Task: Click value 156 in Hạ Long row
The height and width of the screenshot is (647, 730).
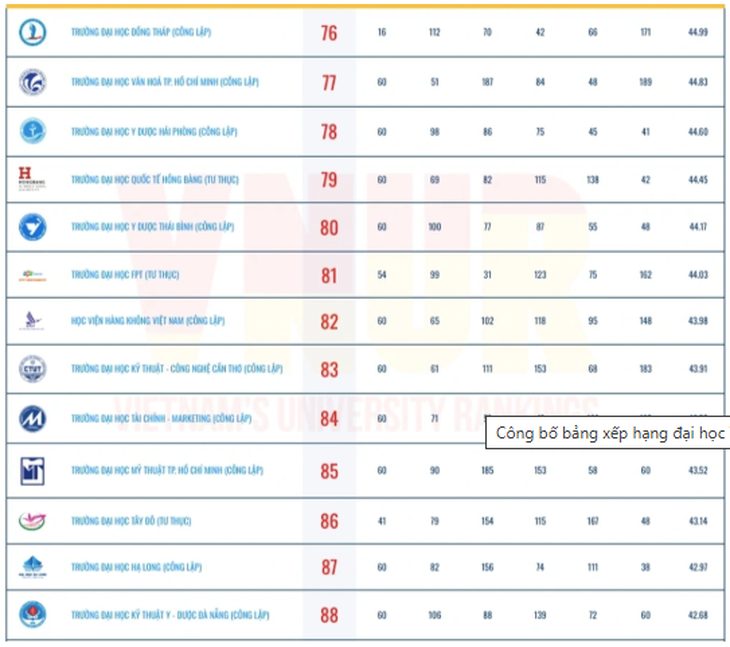Action: click(487, 567)
